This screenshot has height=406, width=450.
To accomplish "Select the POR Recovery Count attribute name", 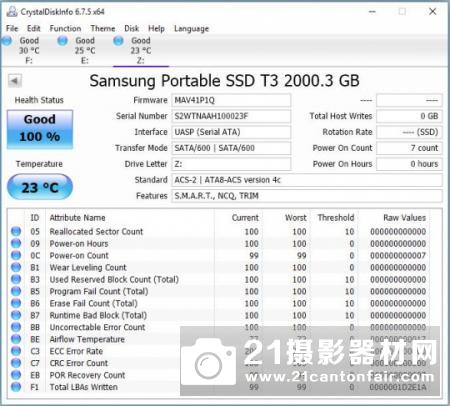I will click(x=87, y=375).
